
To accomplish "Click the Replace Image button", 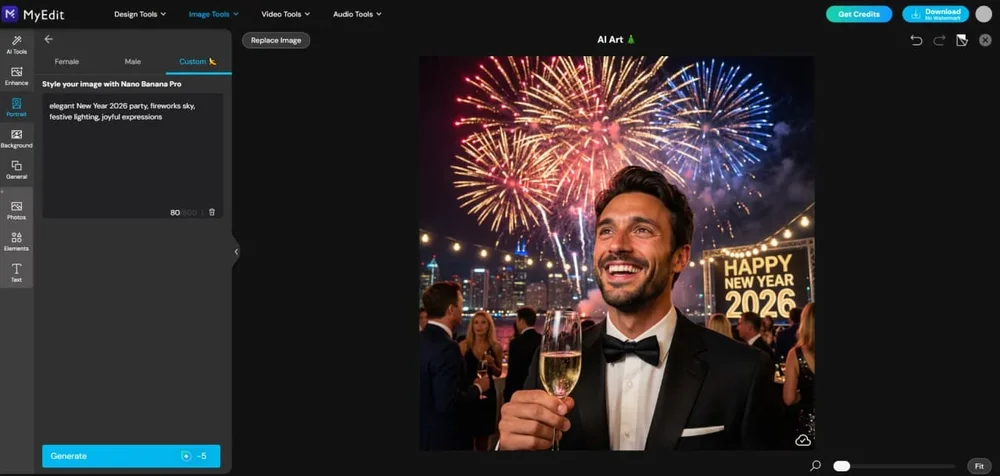I will tap(276, 40).
